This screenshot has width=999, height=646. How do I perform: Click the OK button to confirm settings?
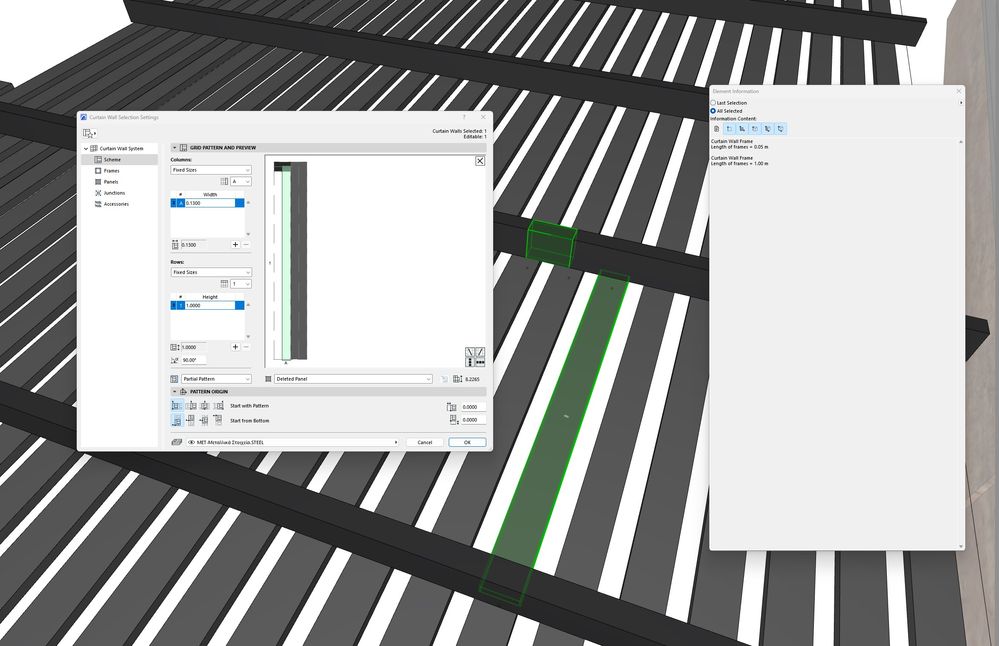click(x=466, y=442)
